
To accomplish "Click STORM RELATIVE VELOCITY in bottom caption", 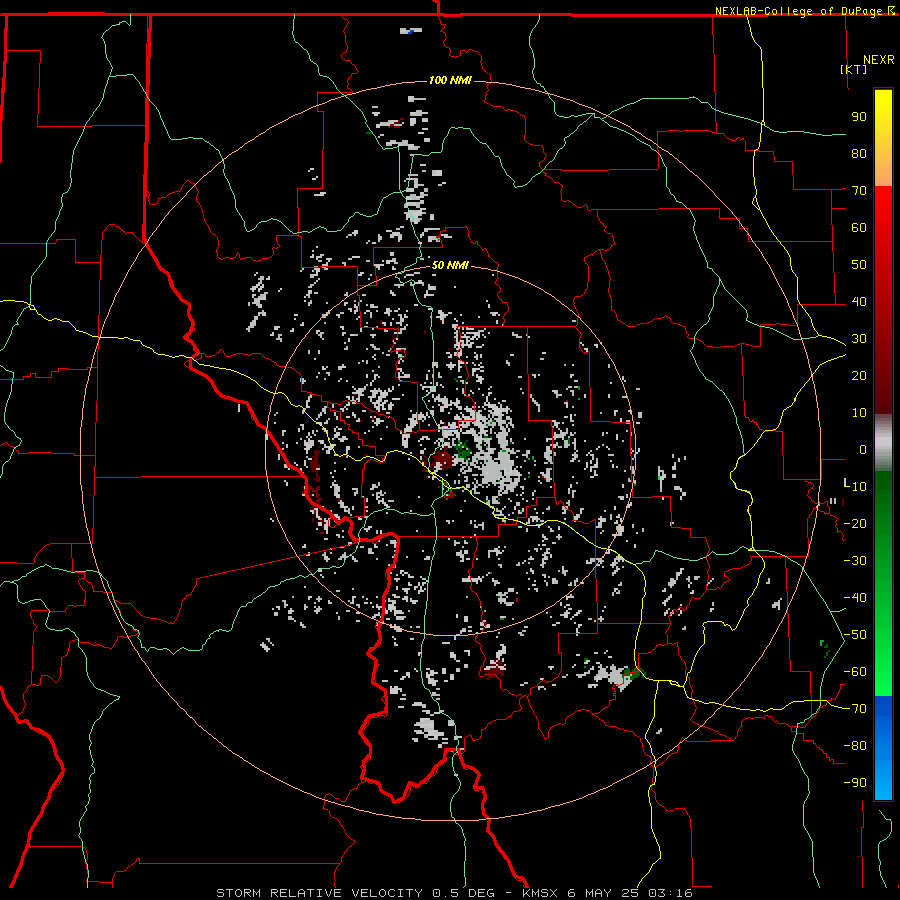I will tap(319, 893).
